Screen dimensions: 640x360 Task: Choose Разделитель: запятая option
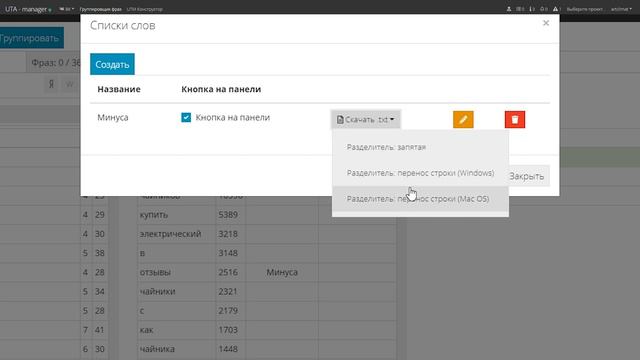pos(420,147)
